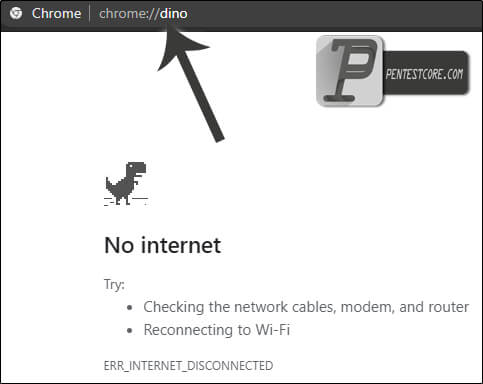The height and width of the screenshot is (384, 483).
Task: Click the PENTESTCORE.COM watermark label
Action: [424, 74]
